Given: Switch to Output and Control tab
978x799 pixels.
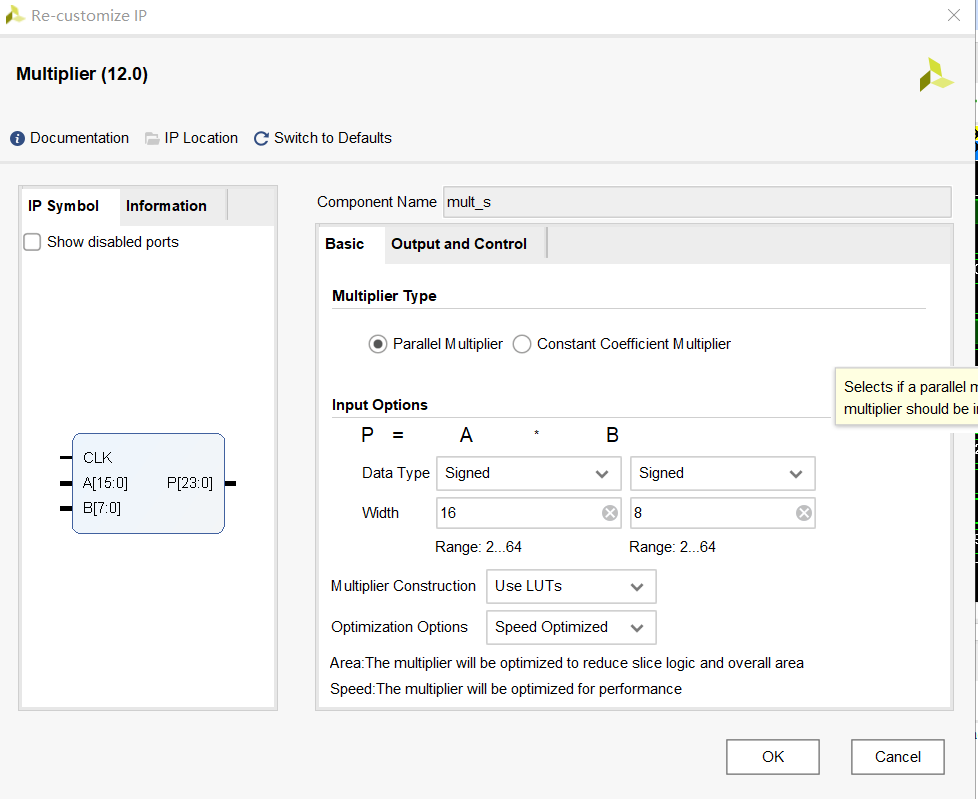Looking at the screenshot, I should click(458, 244).
